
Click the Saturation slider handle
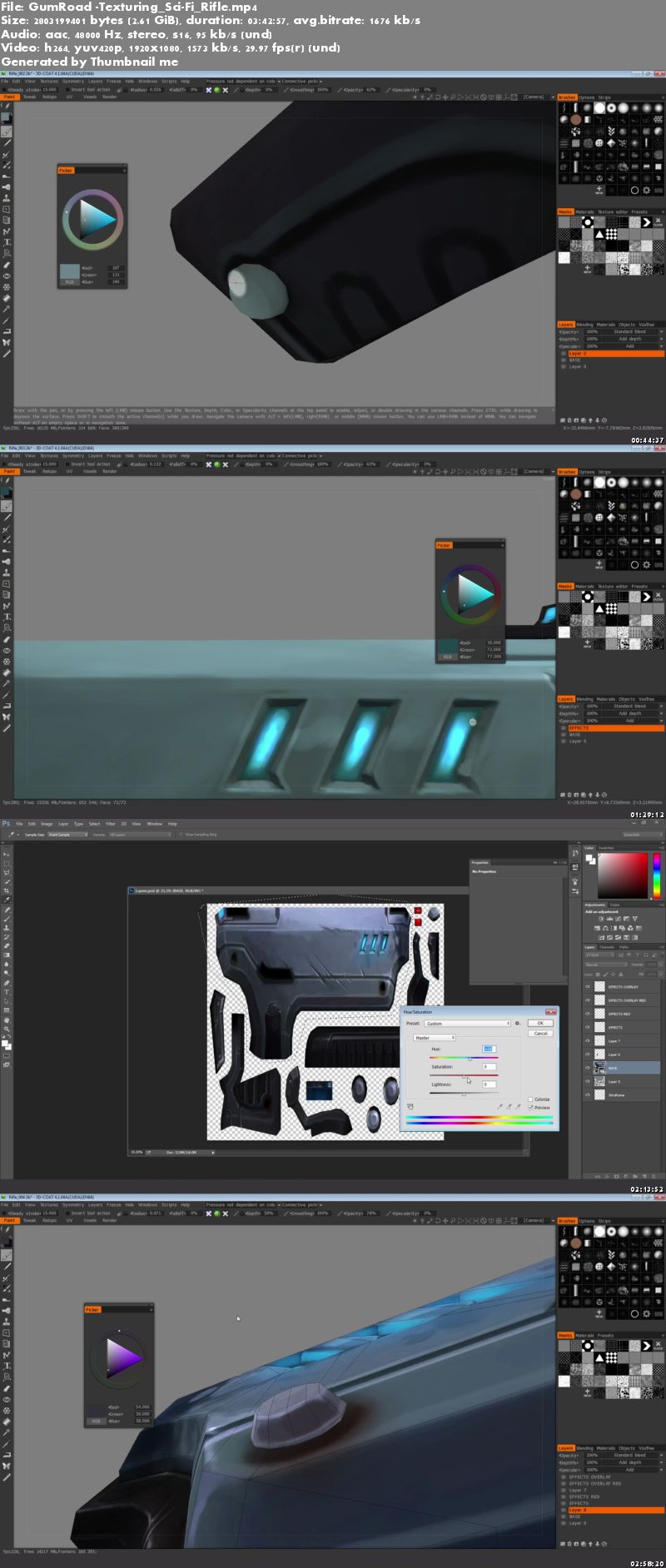(464, 1077)
